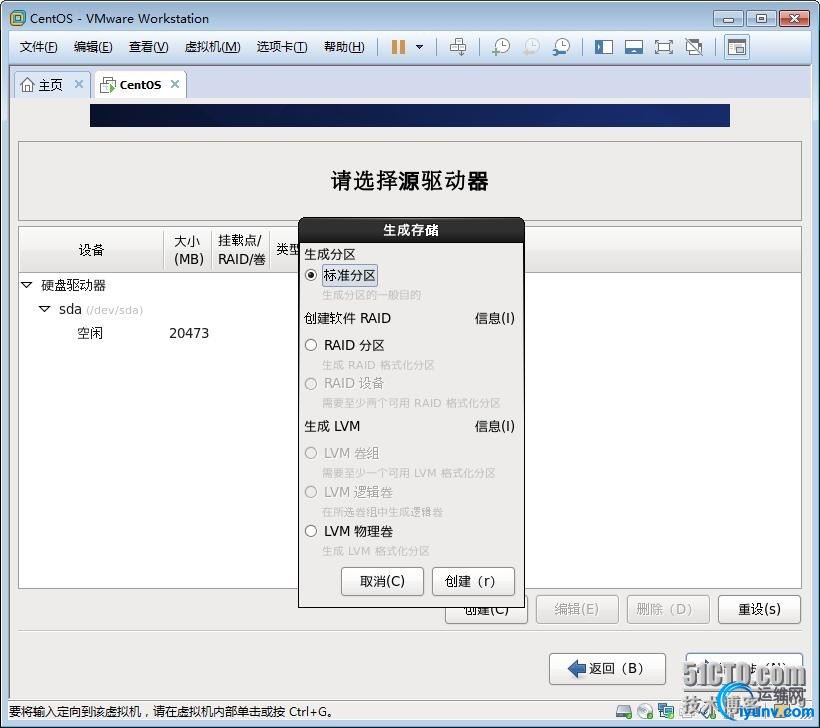Switch to the CentOS tab
The image size is (820, 728).
pos(140,84)
